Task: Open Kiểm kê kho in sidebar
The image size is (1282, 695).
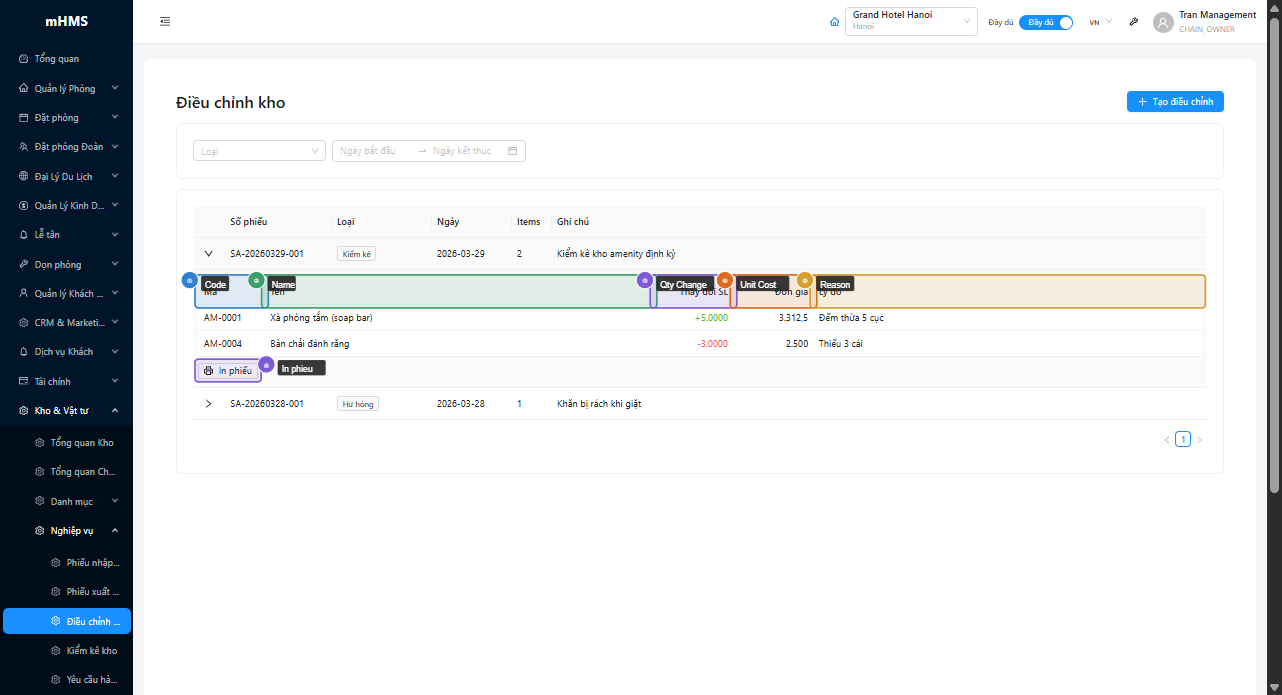Action: pyautogui.click(x=91, y=651)
